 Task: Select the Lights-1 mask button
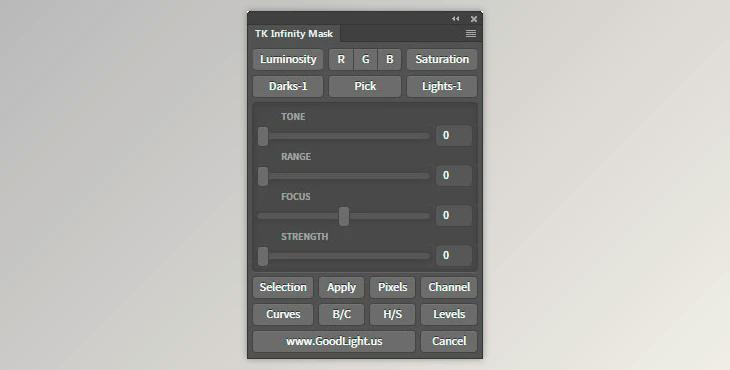pyautogui.click(x=442, y=87)
